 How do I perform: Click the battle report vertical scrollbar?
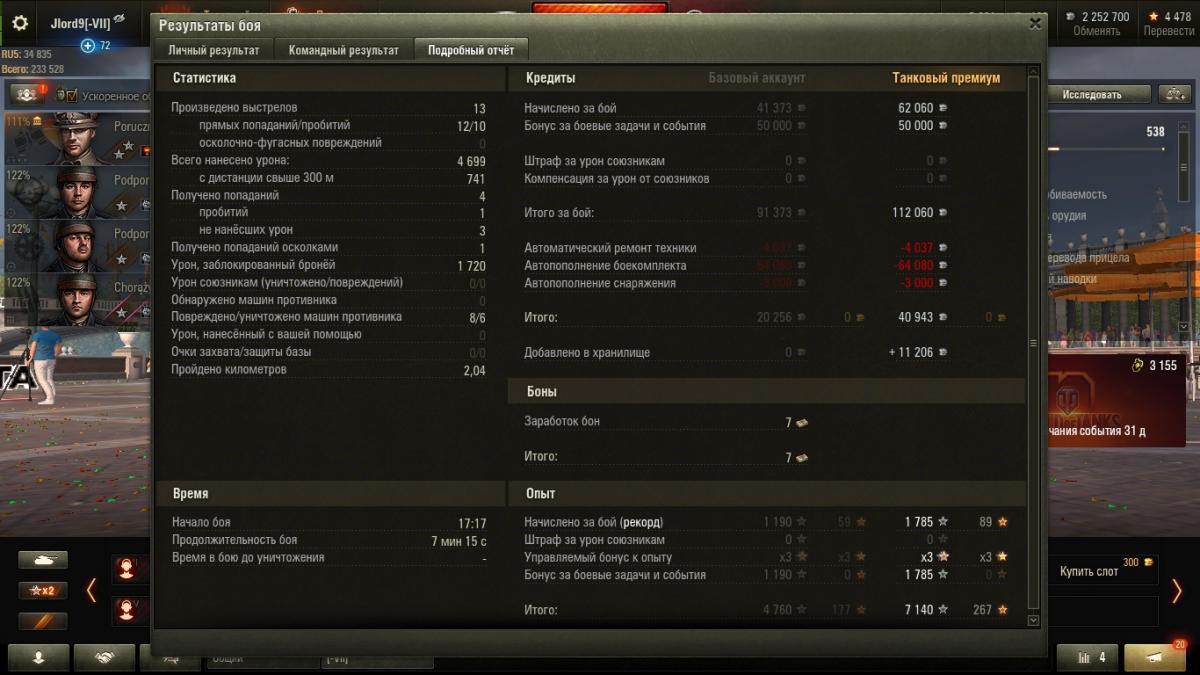pos(1034,342)
